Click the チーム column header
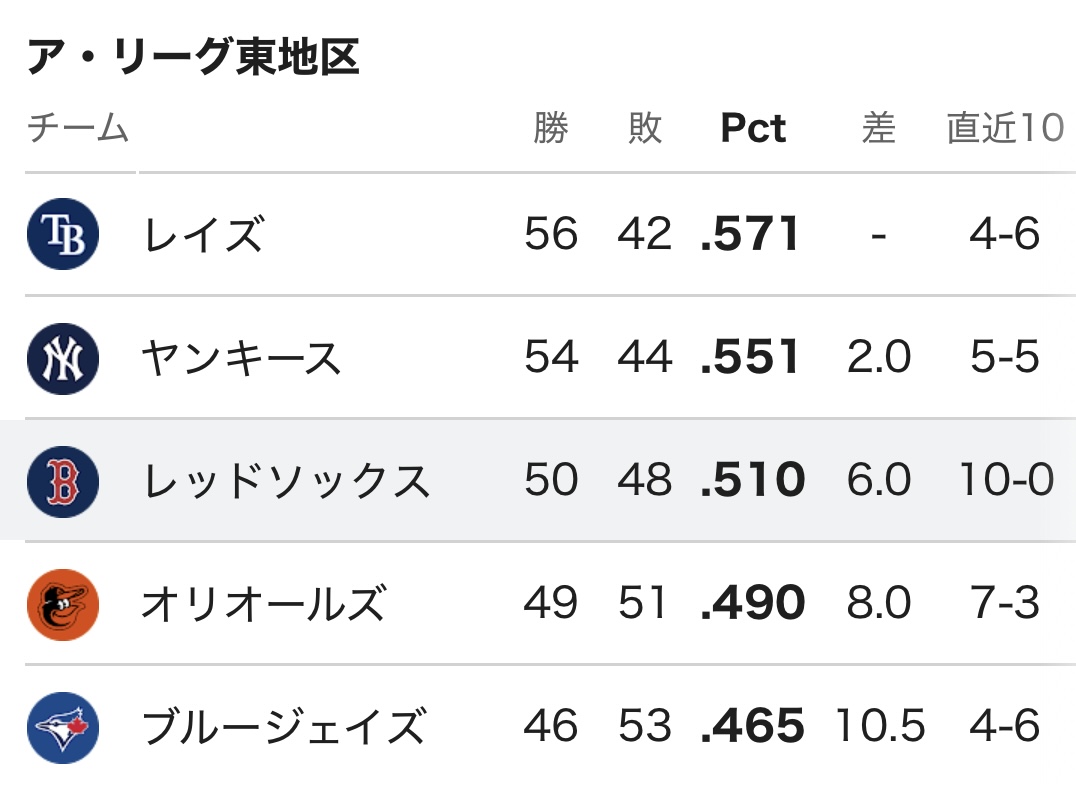The height and width of the screenshot is (807, 1076). 78,128
